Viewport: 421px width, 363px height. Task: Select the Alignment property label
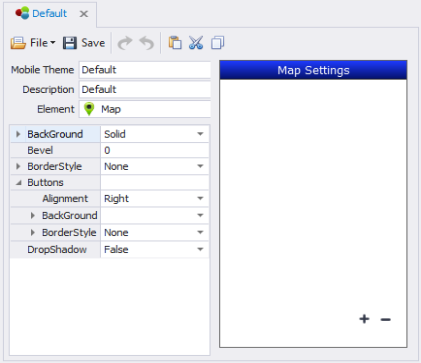(x=65, y=199)
